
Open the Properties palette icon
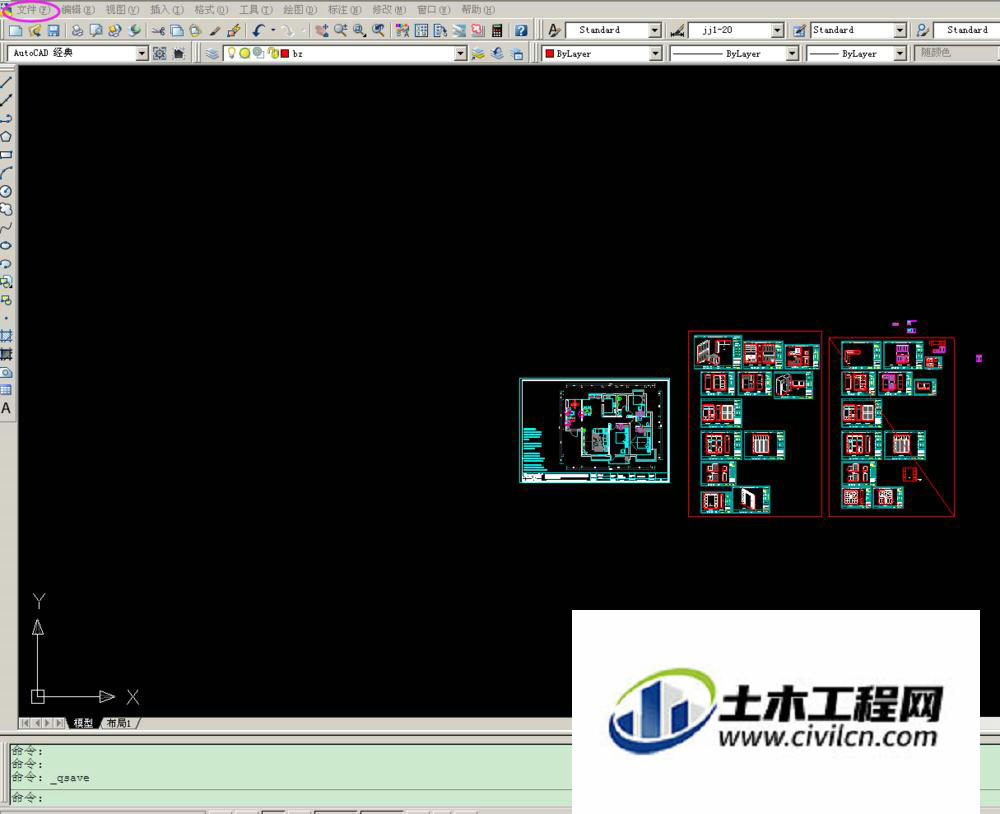tap(402, 30)
